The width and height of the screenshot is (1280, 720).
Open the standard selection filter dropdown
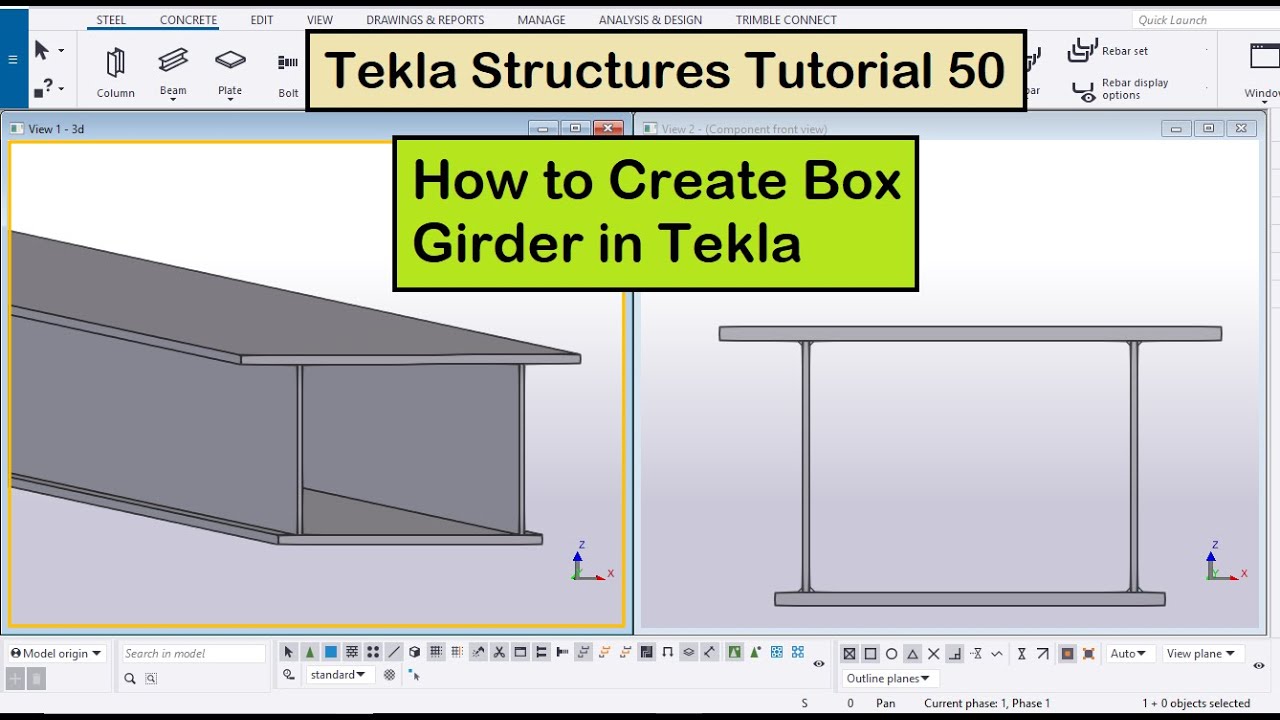pos(339,675)
